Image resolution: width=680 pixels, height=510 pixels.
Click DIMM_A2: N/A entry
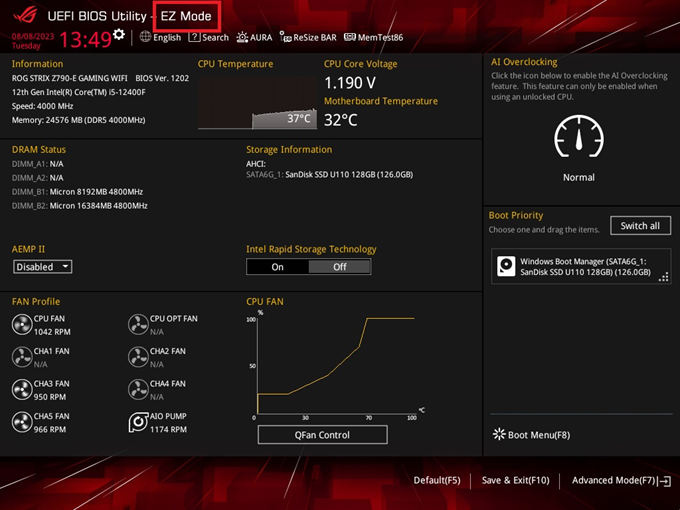[38, 178]
